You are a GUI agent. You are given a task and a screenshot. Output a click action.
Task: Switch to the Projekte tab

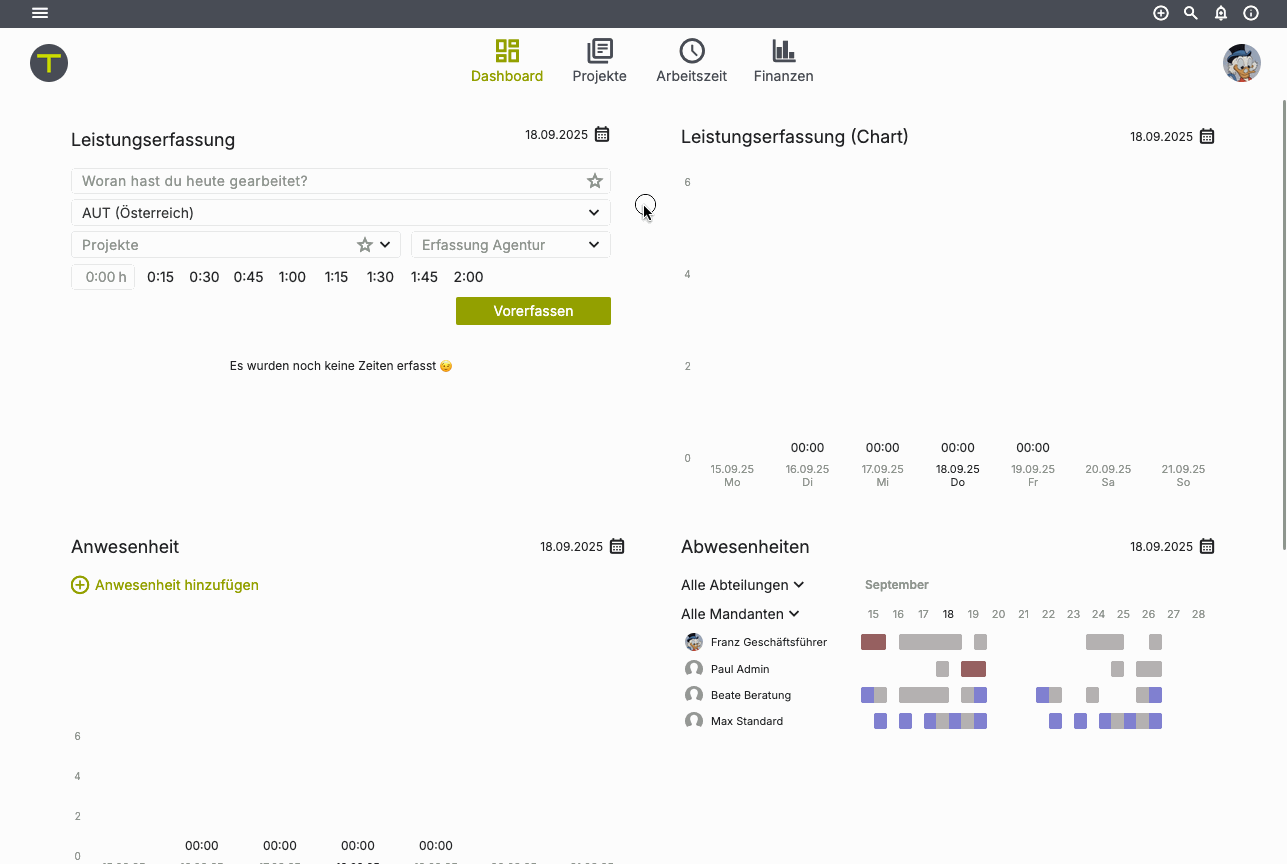click(x=599, y=61)
